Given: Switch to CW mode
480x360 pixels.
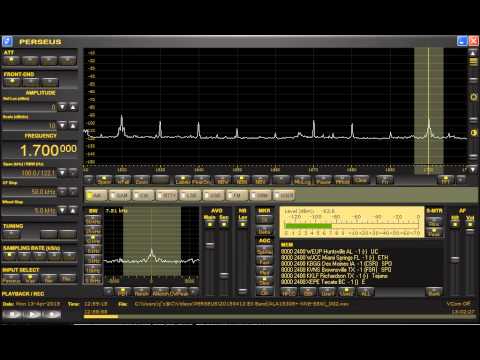Looking at the screenshot, I should pyautogui.click(x=143, y=195).
